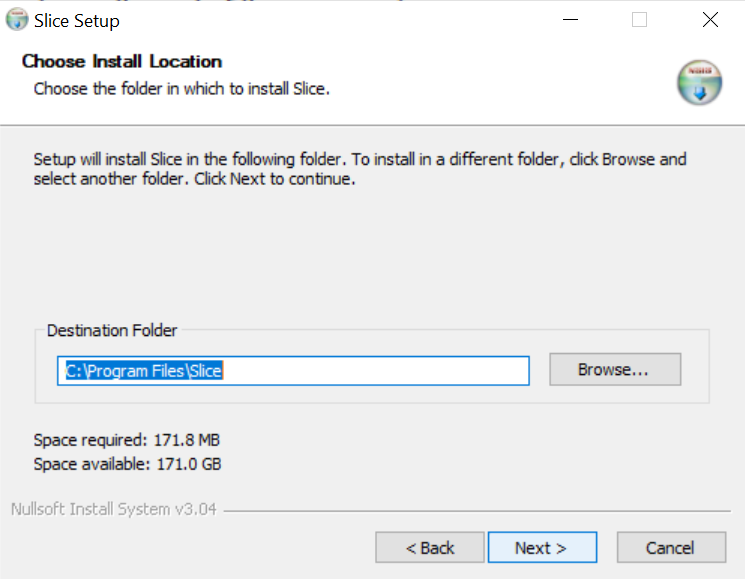Click the Space available 171.0 GB text
Viewport: 745px width, 579px height.
pos(127,464)
